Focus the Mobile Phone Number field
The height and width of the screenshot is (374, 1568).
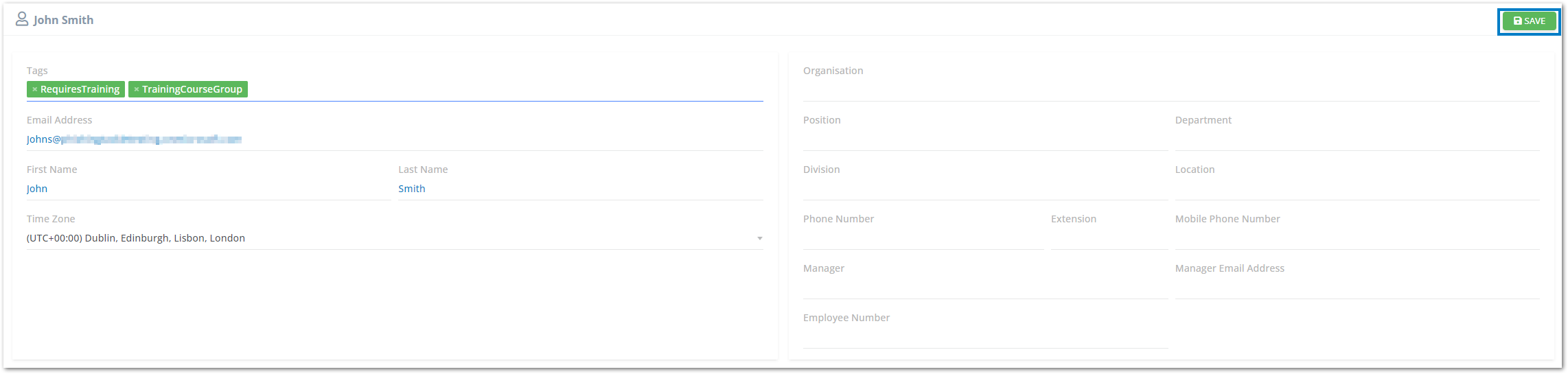pos(1357,238)
